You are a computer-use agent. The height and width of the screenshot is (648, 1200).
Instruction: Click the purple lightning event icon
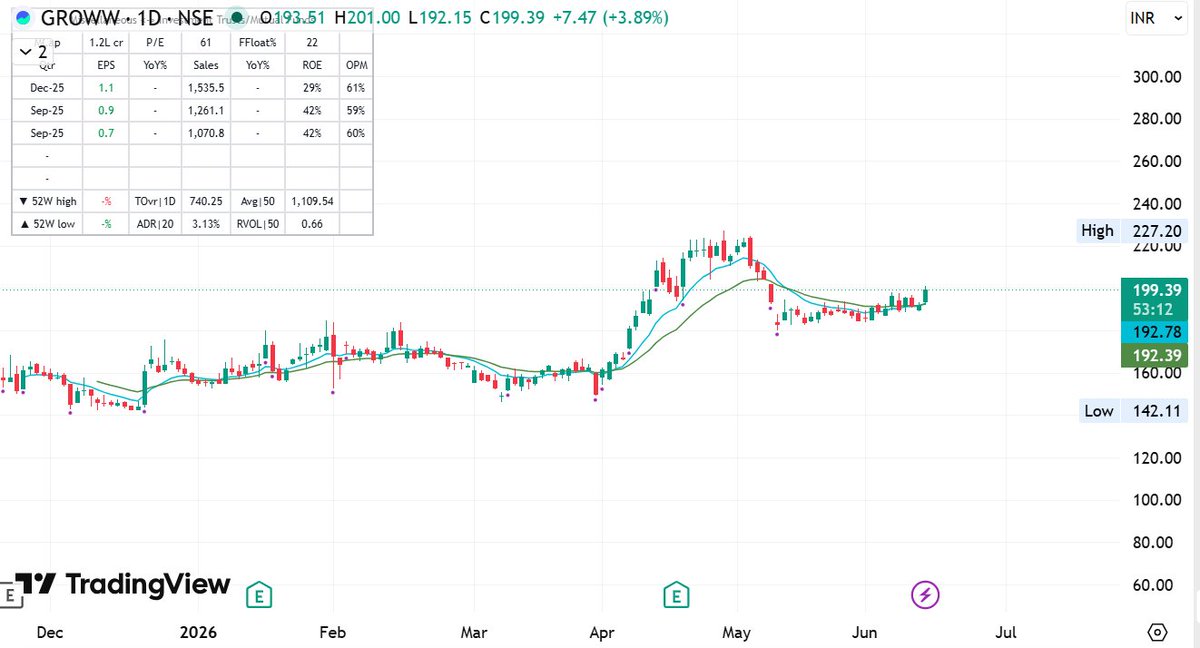click(x=925, y=595)
